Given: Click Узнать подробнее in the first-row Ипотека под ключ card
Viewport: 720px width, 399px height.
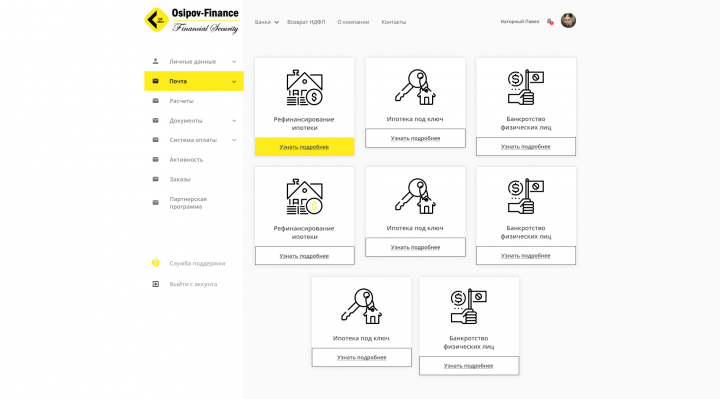Looking at the screenshot, I should (x=415, y=138).
